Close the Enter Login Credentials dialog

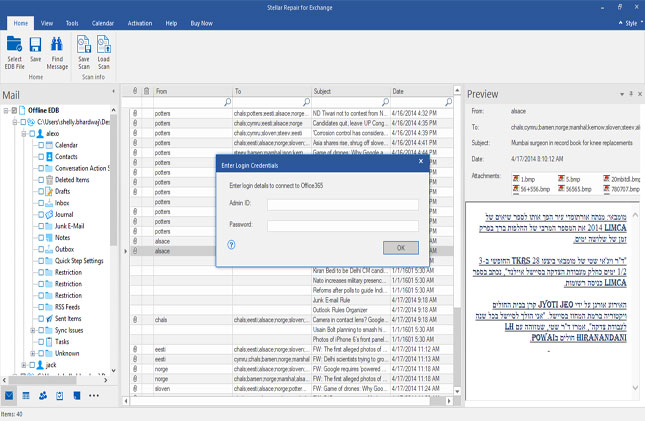[x=421, y=161]
